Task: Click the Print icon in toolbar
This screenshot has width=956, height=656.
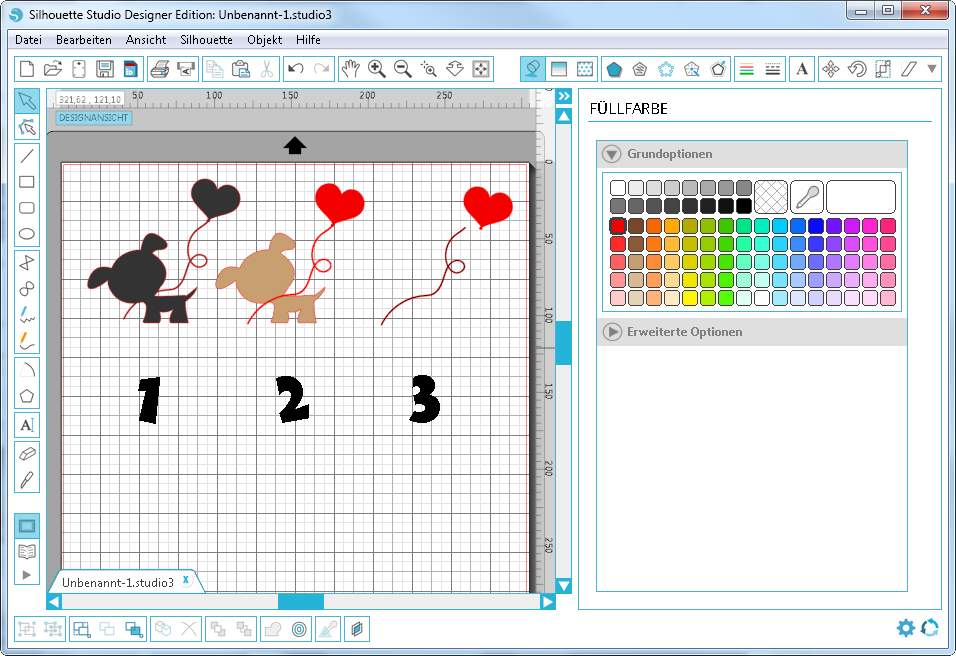Action: (x=159, y=69)
